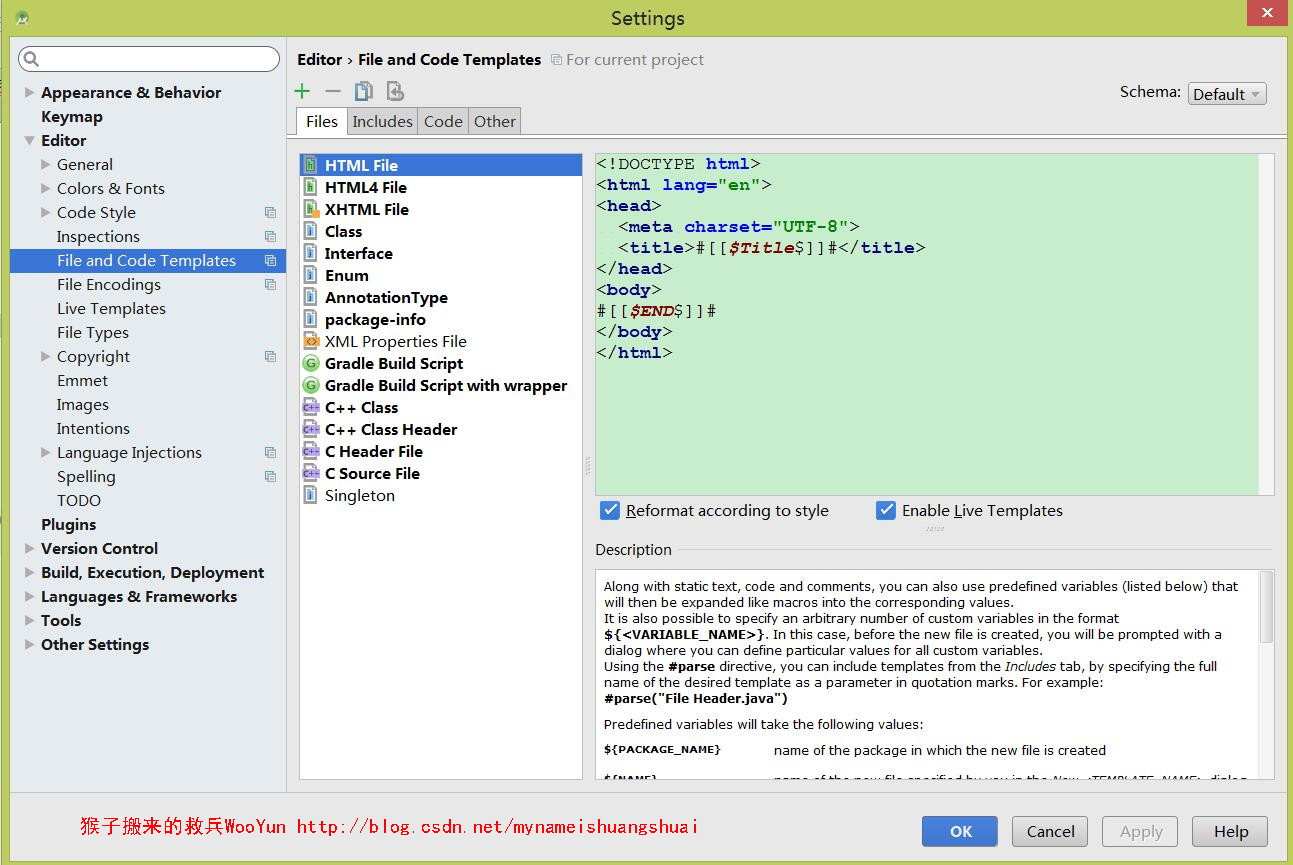1293x865 pixels.
Task: Select the XML Properties File icon
Action: (x=311, y=342)
